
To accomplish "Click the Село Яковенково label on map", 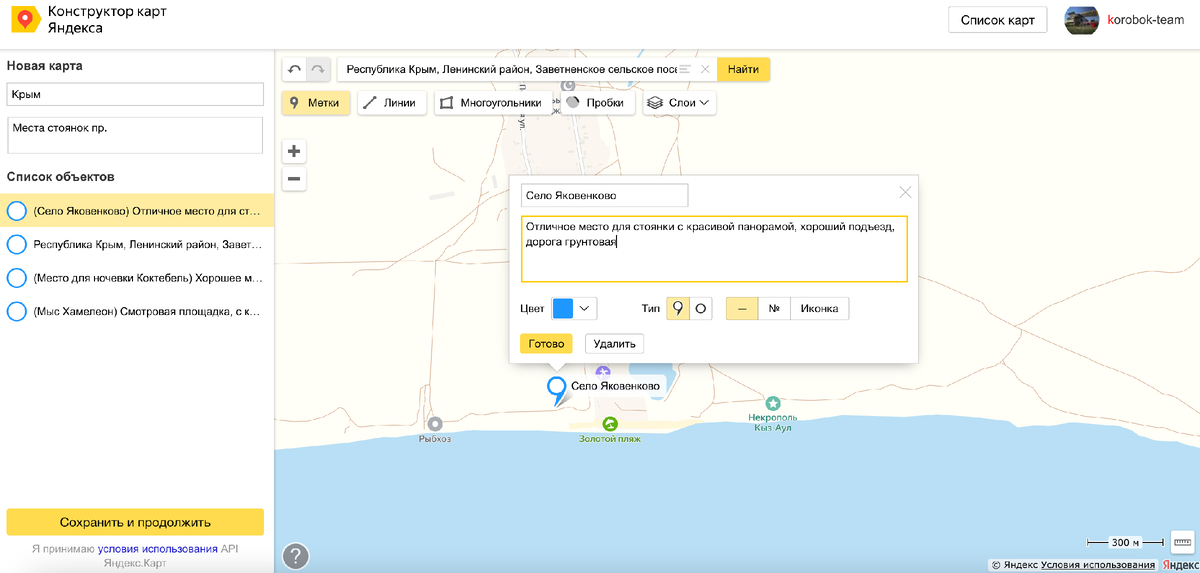I will pyautogui.click(x=615, y=386).
